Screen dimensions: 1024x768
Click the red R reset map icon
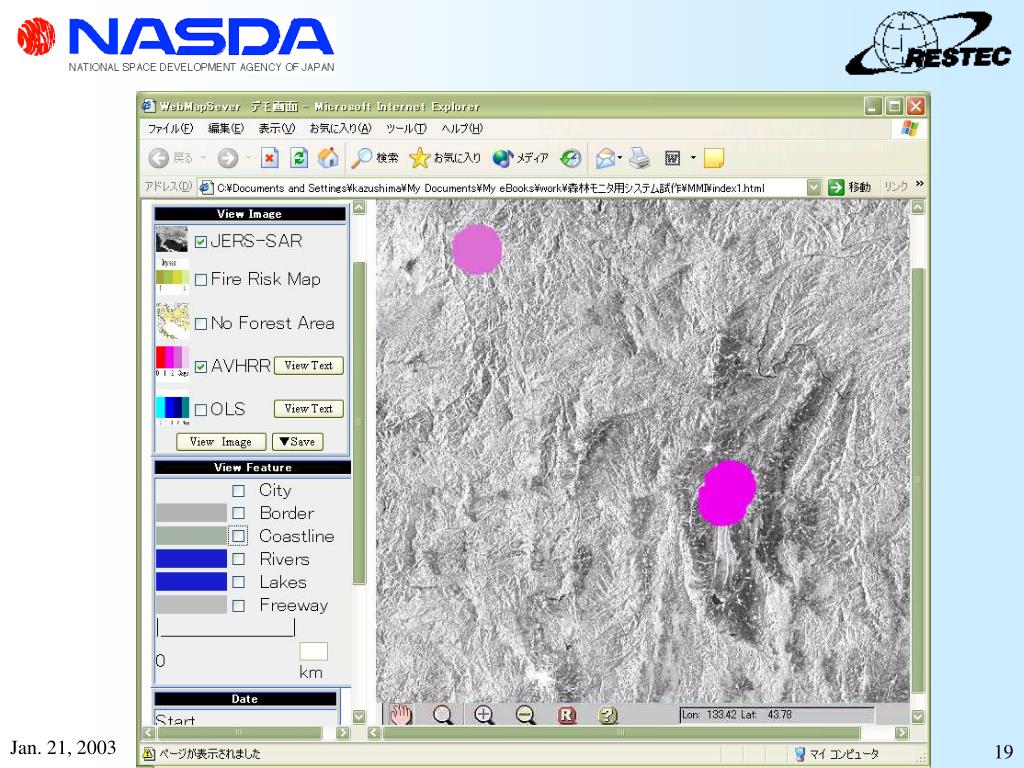tap(568, 714)
